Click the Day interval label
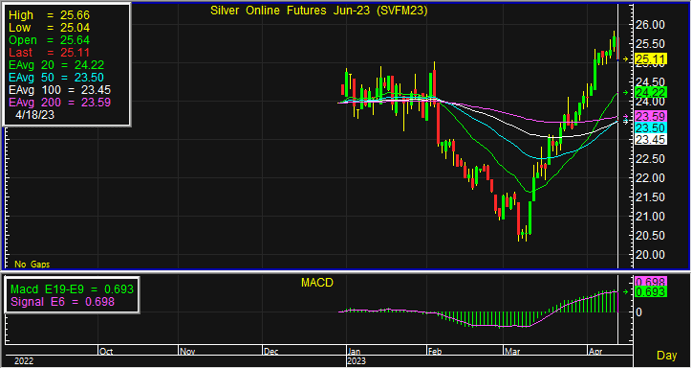Screen dimensions: 692x369 pos(667,355)
